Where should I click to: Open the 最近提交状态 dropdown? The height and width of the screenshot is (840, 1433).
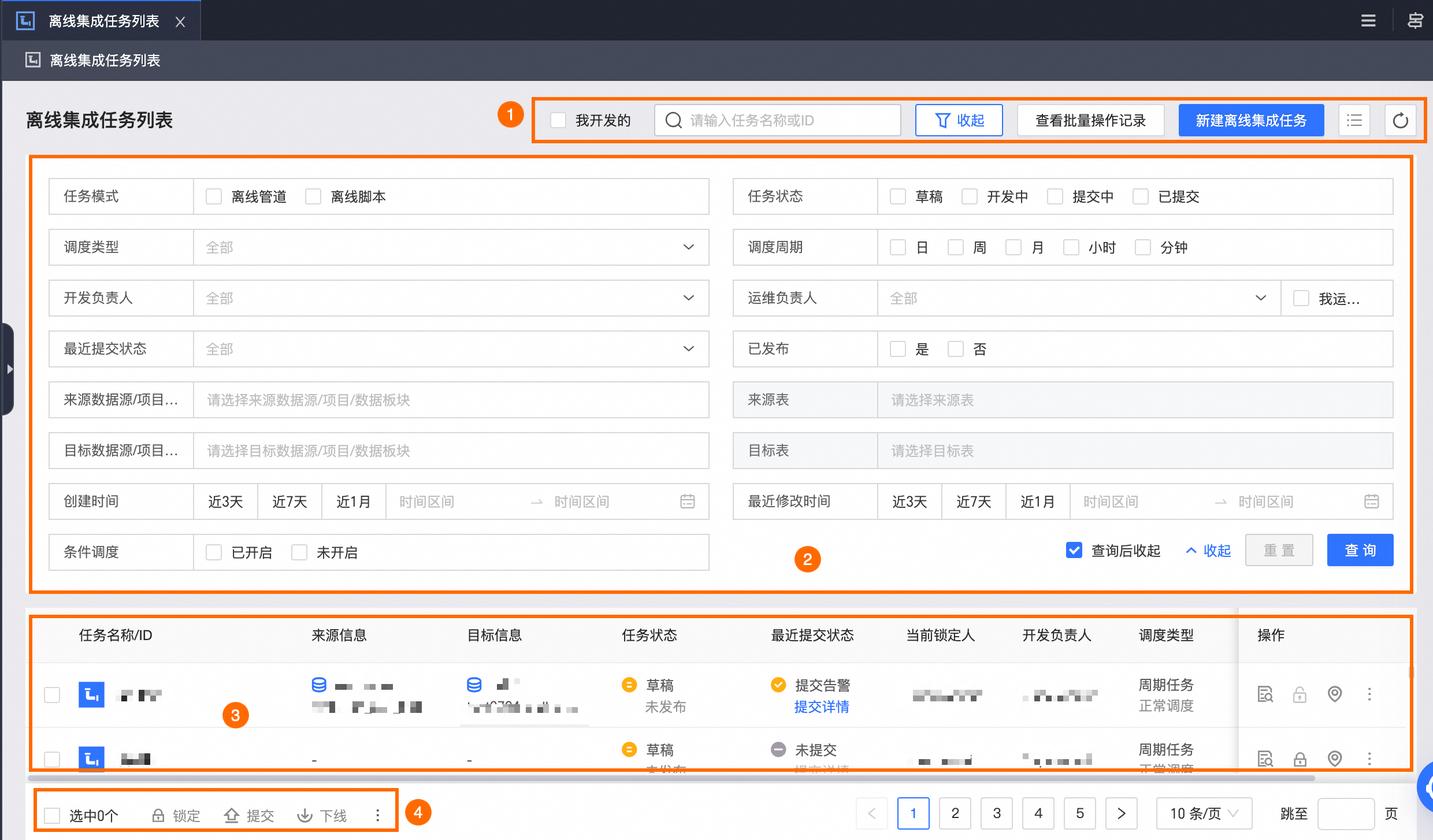[451, 349]
